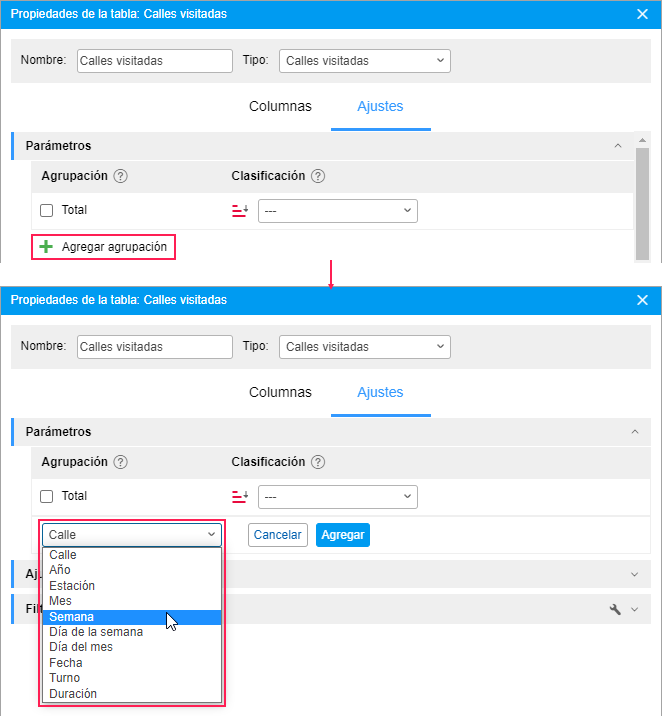Toggle the sort order icon in the bottom dialog
The image size is (662, 716).
pos(239,496)
